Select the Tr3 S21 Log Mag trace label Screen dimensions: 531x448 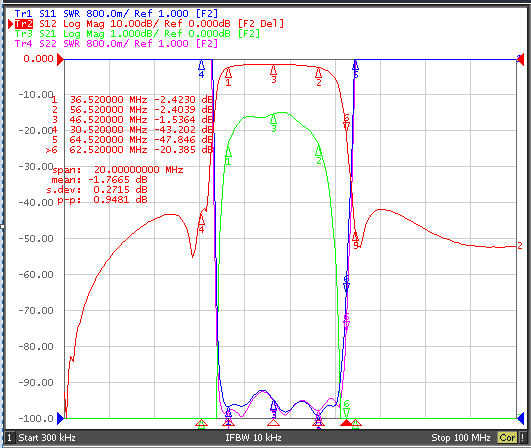(137, 34)
